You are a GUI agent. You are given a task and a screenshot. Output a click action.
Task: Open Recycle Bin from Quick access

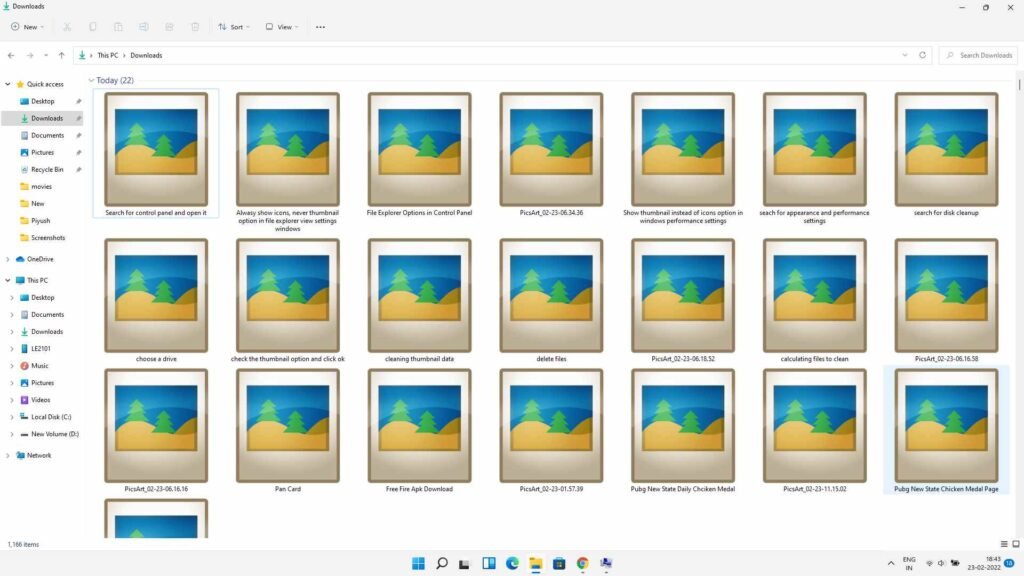[47, 169]
